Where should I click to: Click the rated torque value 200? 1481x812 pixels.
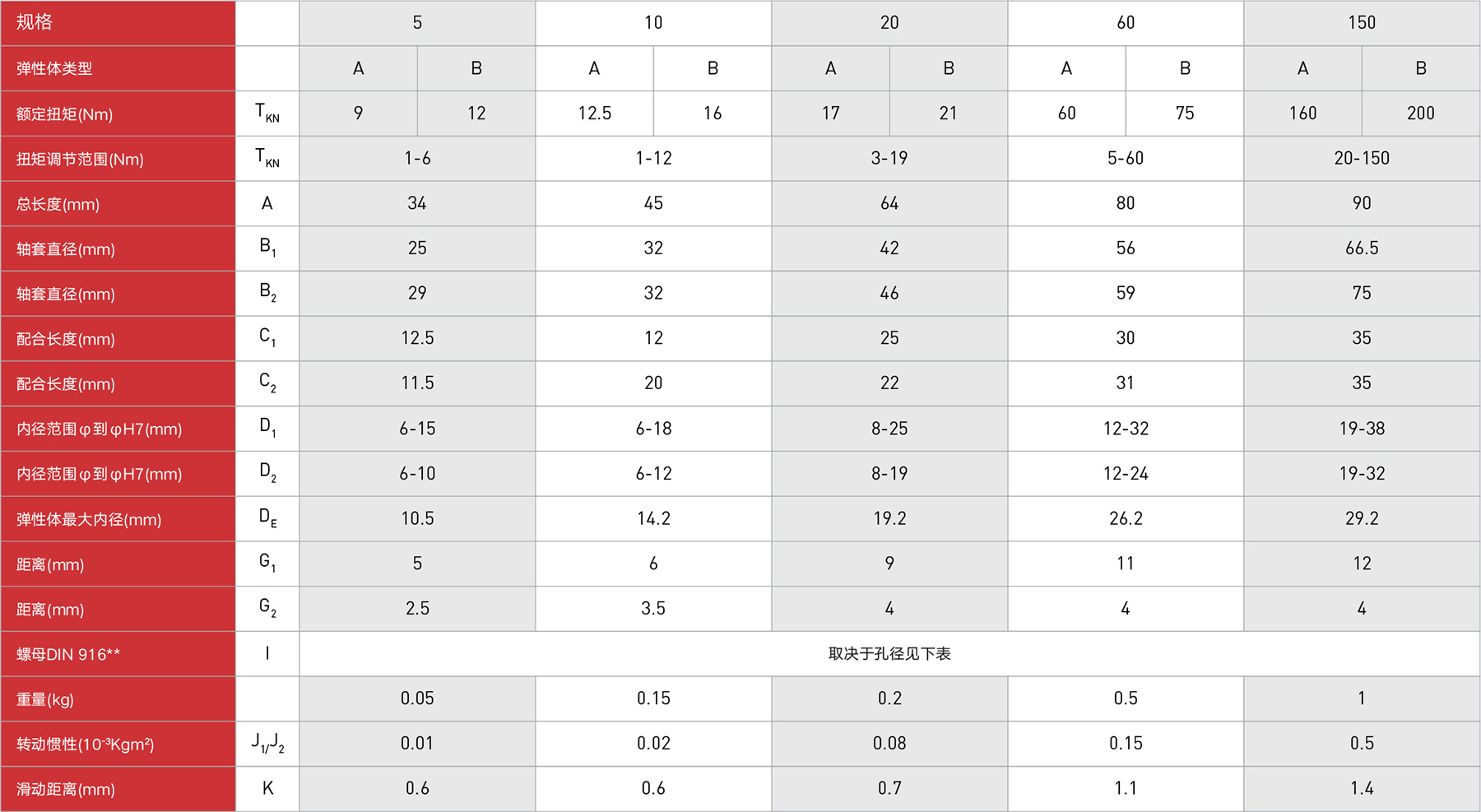click(x=1421, y=113)
